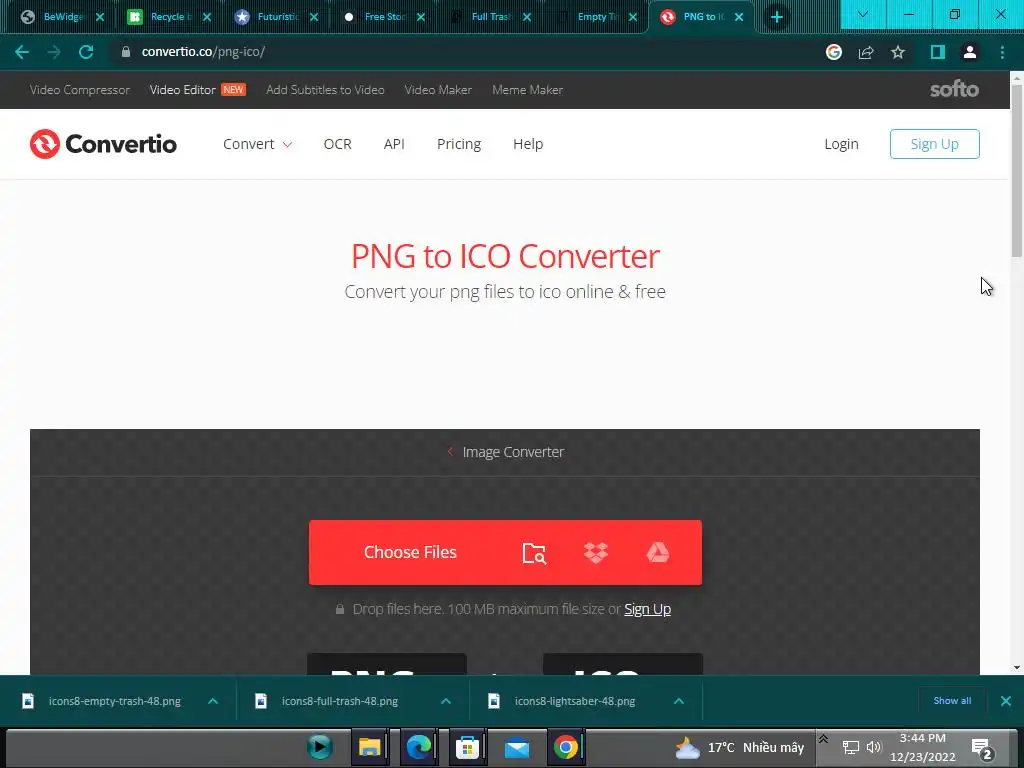Open Chrome three-dot menu

1002,52
